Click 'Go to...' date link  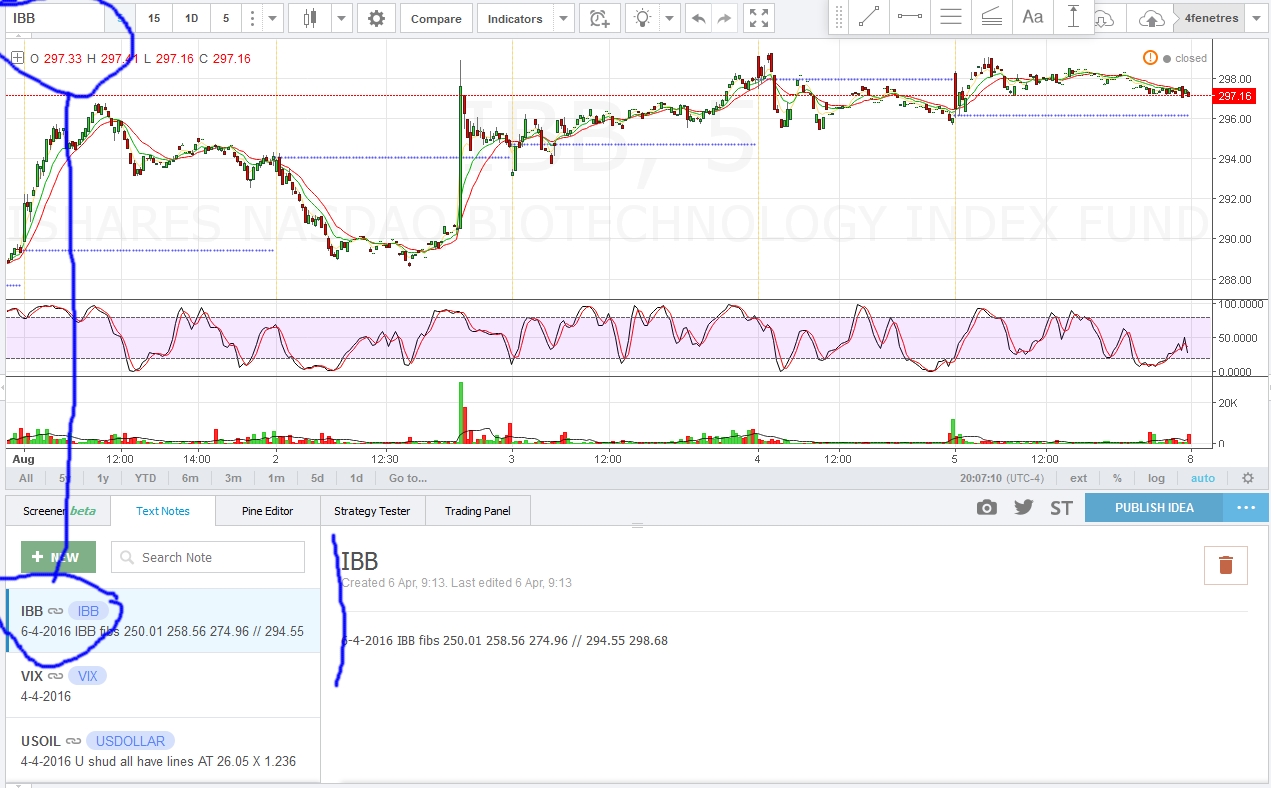click(x=408, y=478)
